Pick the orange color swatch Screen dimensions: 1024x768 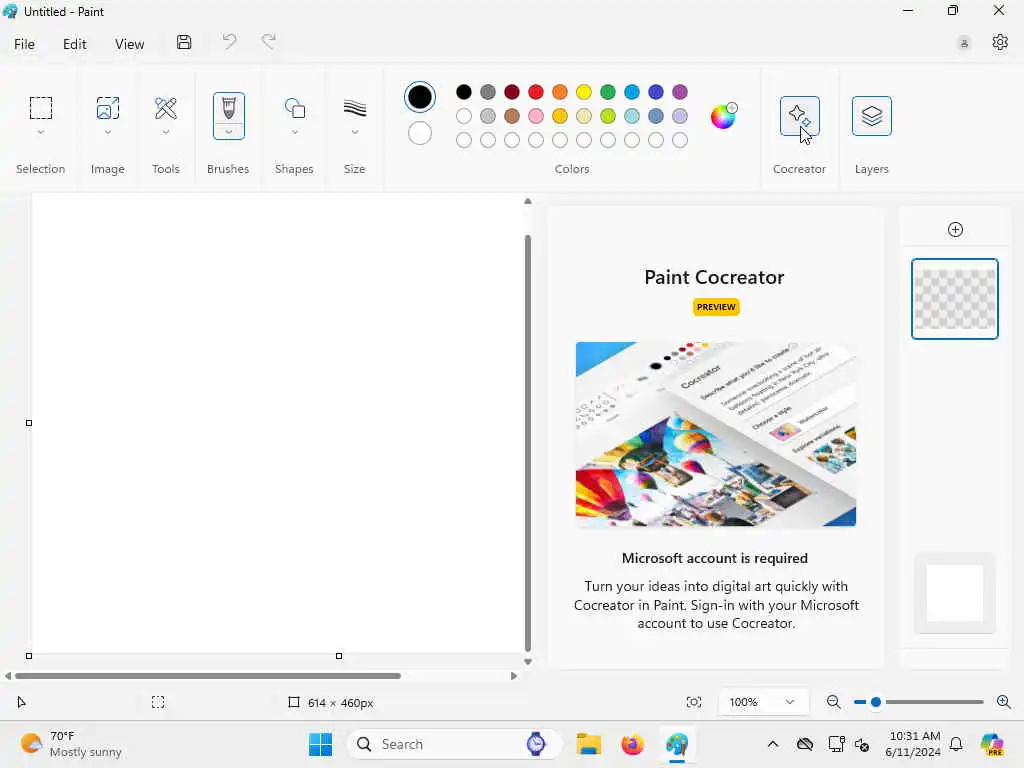(x=560, y=92)
